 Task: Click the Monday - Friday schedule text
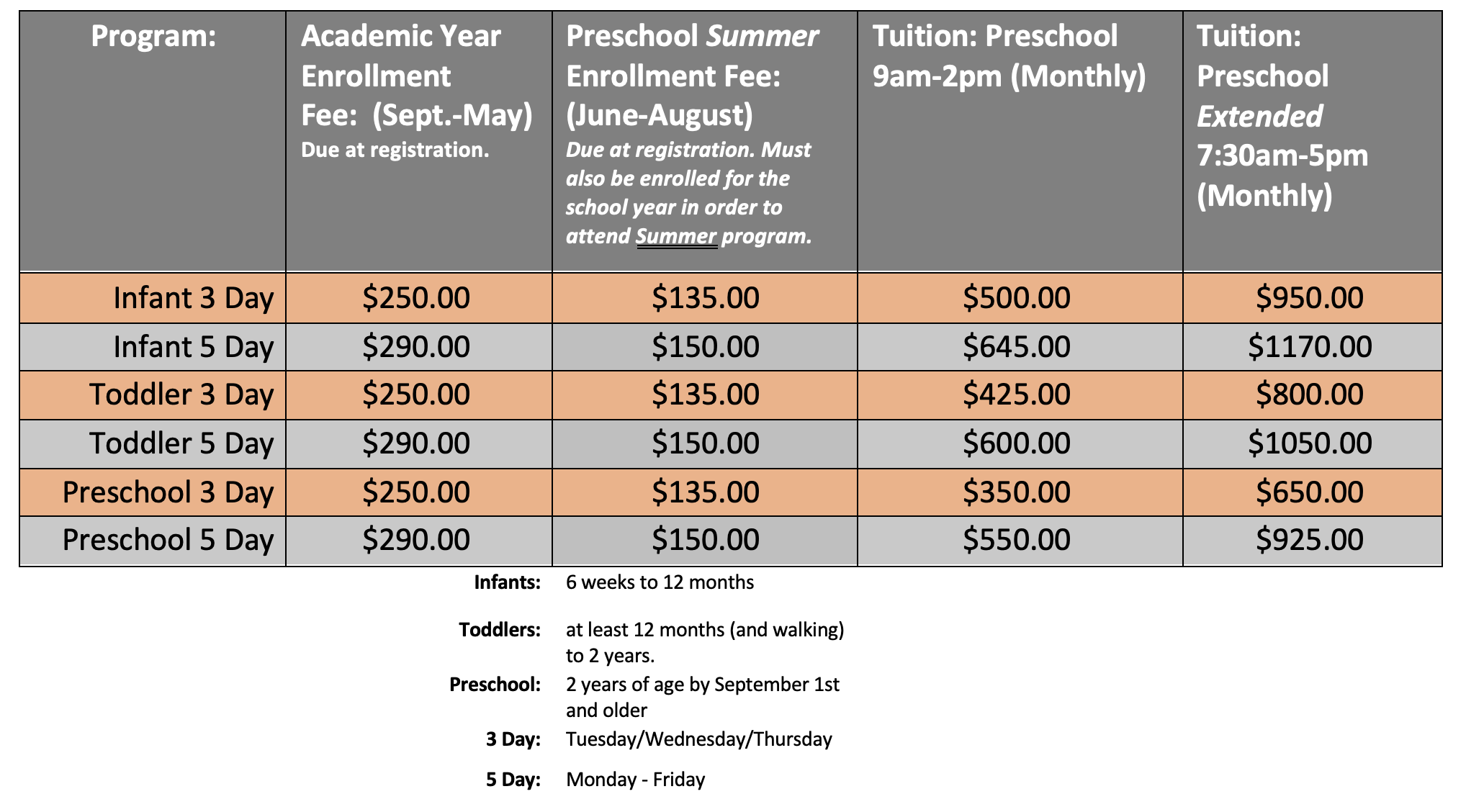[x=635, y=780]
